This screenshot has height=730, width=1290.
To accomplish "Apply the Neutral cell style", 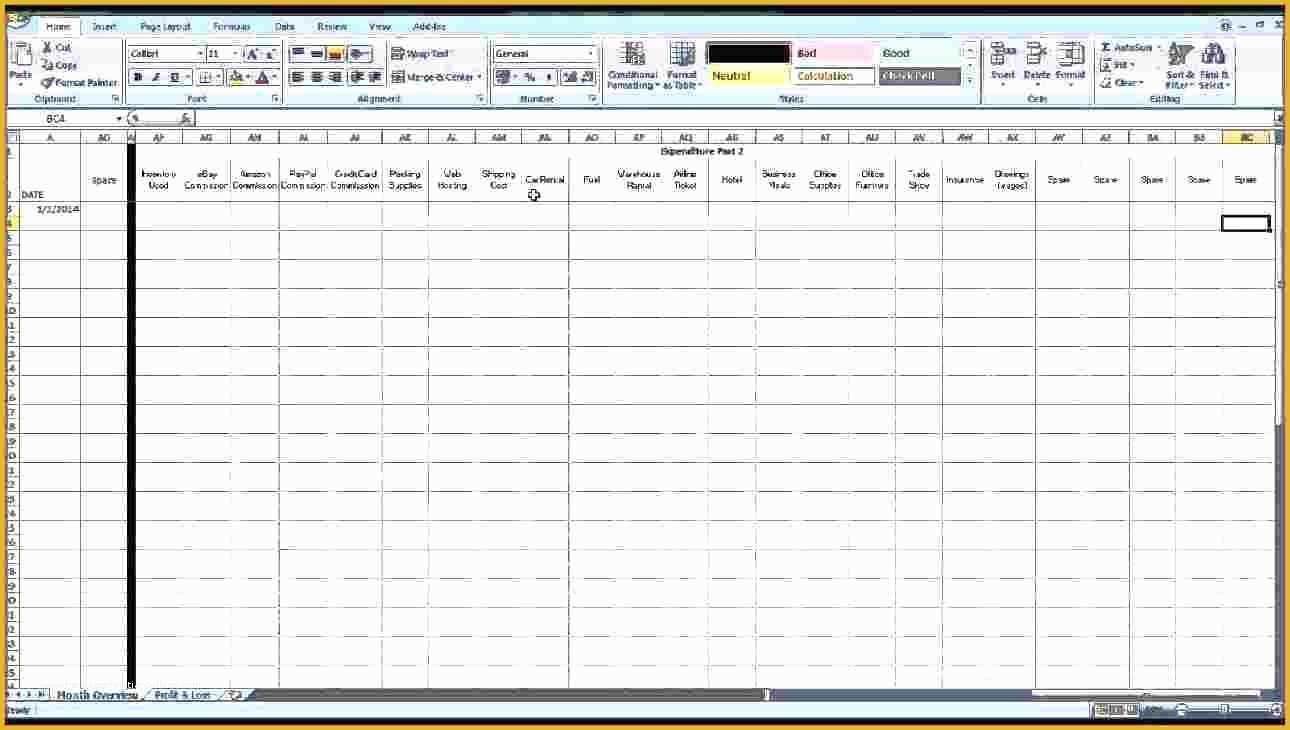I will tap(748, 76).
